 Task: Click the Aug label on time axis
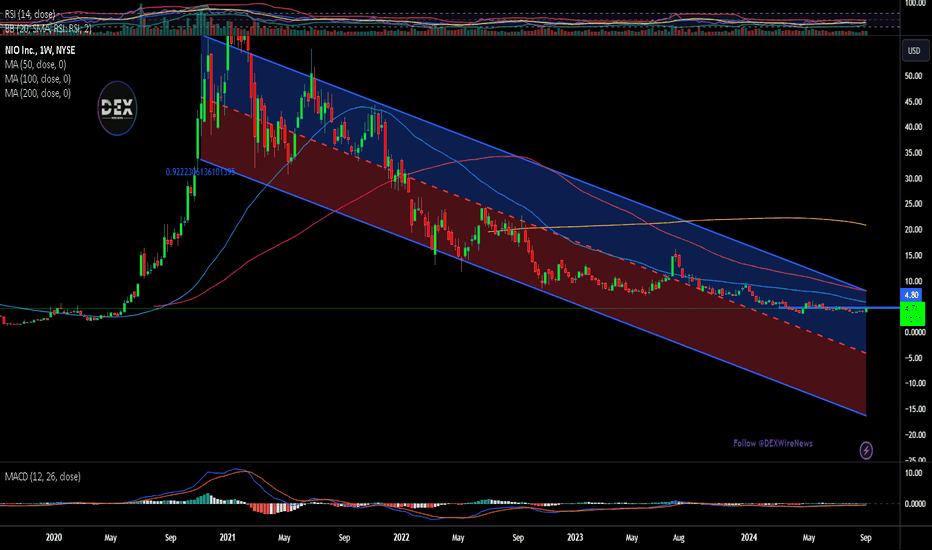click(x=678, y=538)
